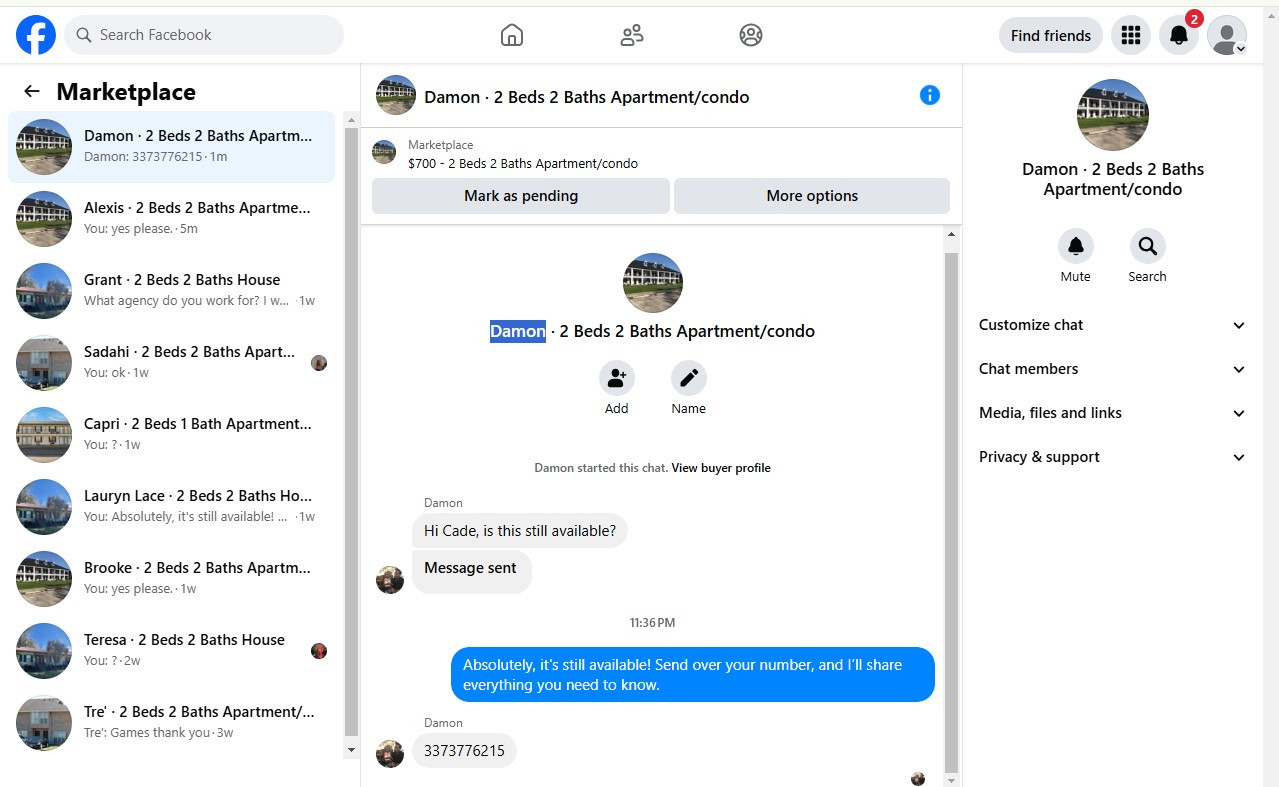Open More options for the listing
The image size is (1279, 787).
[x=812, y=196]
